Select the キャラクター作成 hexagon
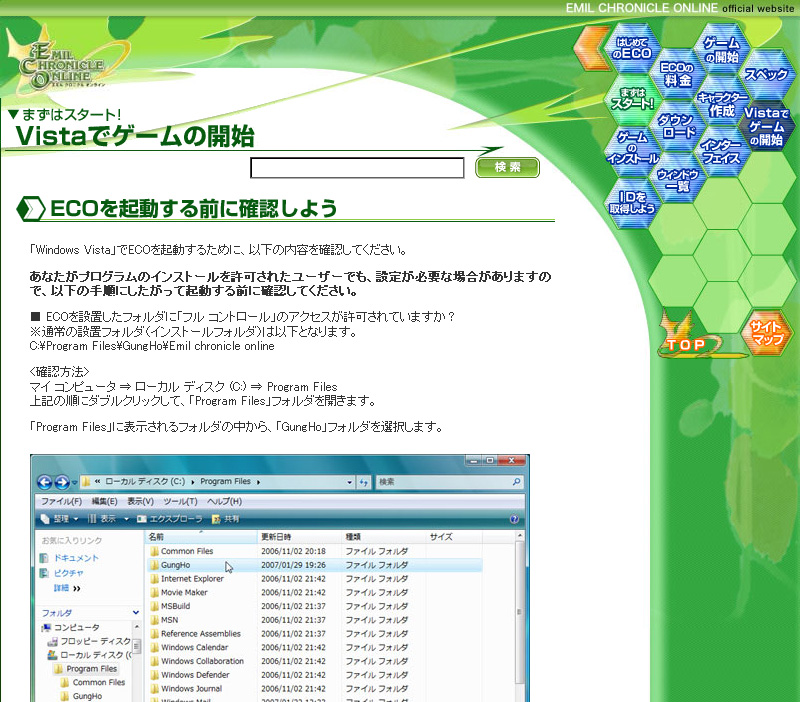 [x=721, y=102]
